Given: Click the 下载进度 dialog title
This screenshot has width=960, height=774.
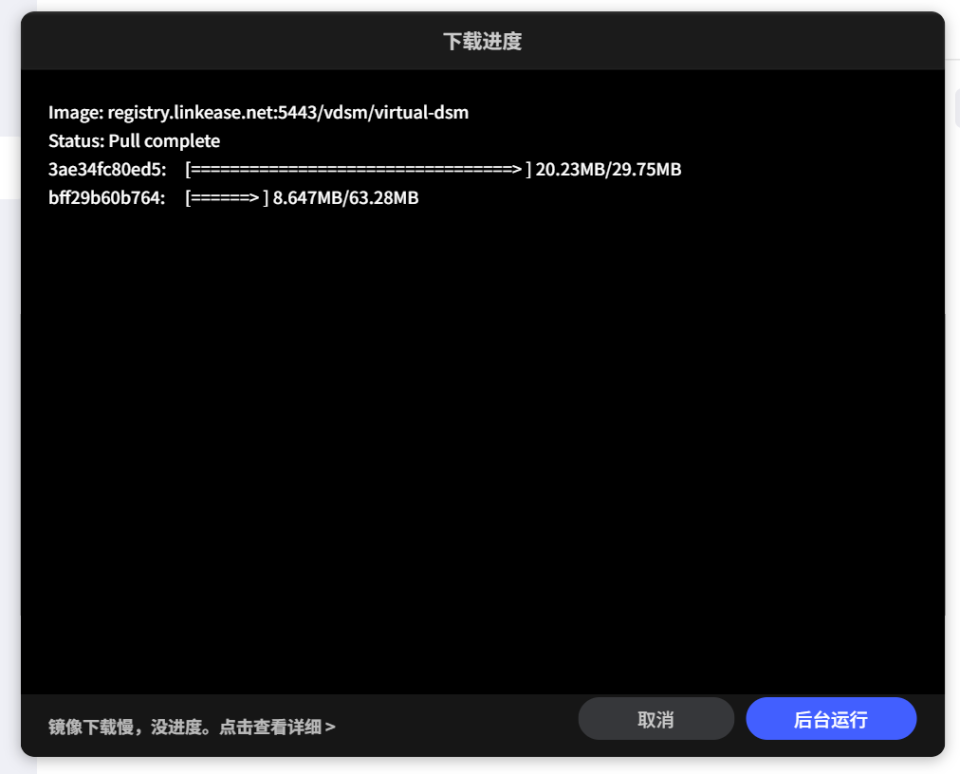Looking at the screenshot, I should (480, 41).
